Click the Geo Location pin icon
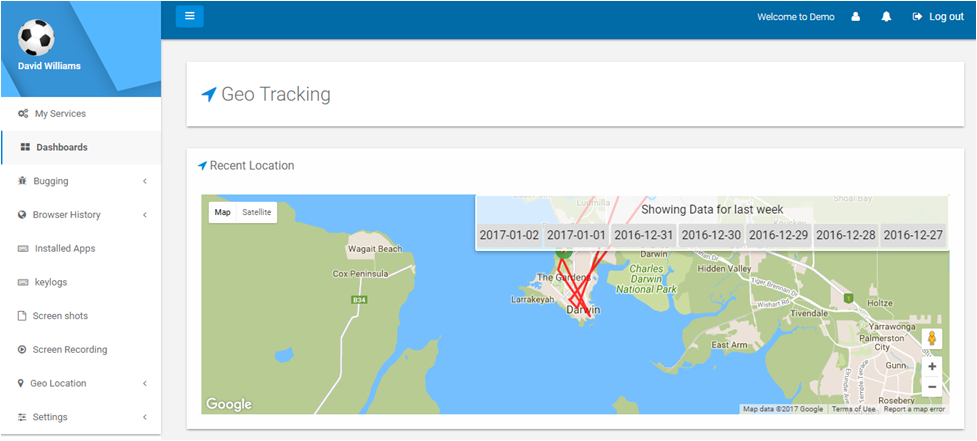Image resolution: width=977 pixels, height=441 pixels. pyautogui.click(x=21, y=383)
